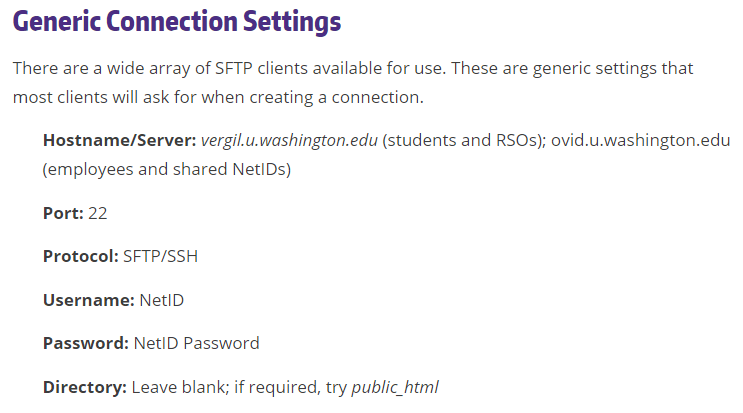Click the NetID Password value text
The width and height of the screenshot is (743, 413).
(197, 343)
